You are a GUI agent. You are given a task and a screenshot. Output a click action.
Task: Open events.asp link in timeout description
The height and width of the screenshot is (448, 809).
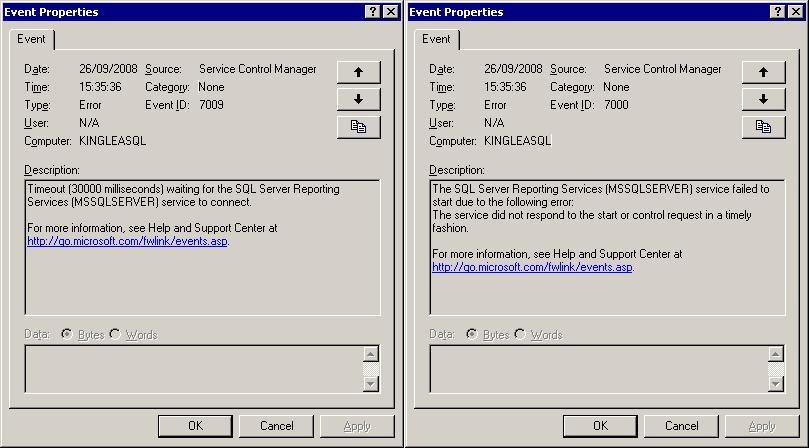127,241
